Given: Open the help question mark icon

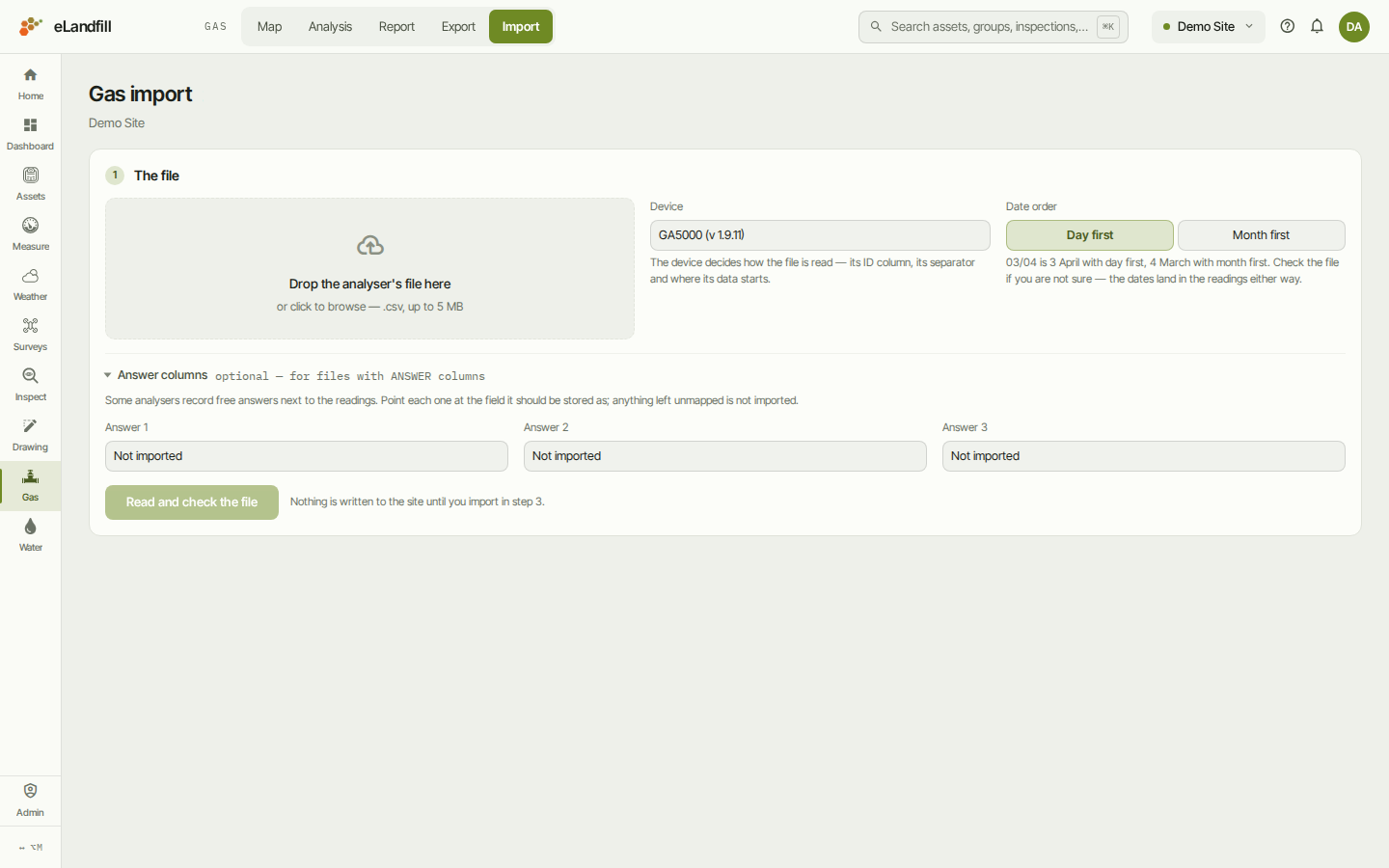Looking at the screenshot, I should pos(1287,27).
